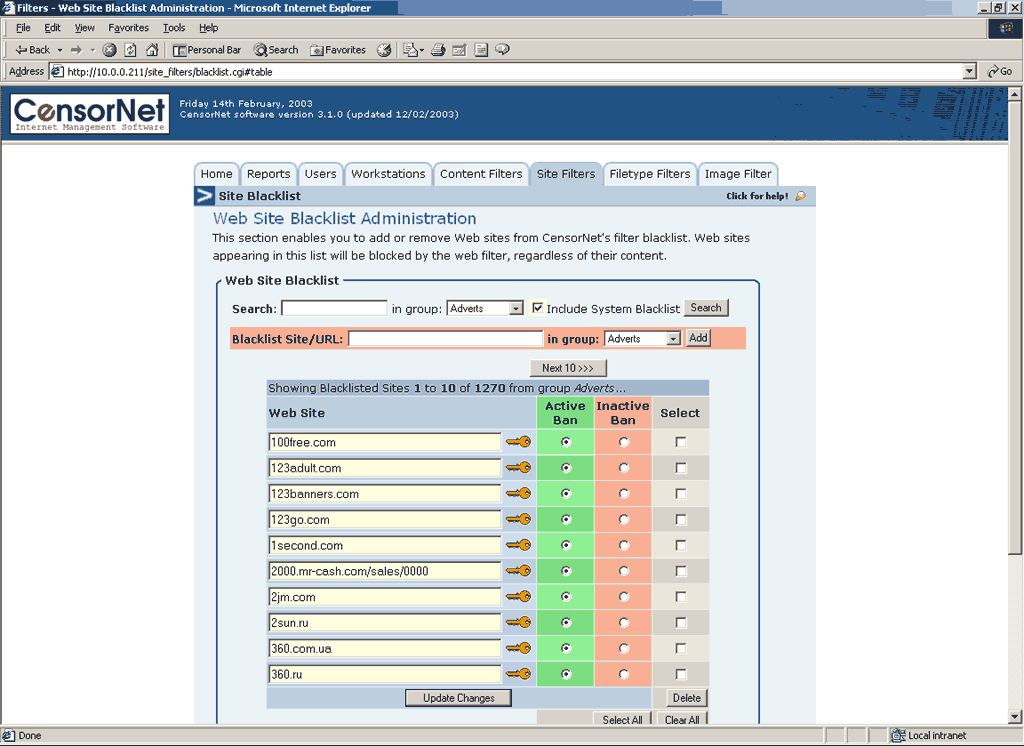Toggle Include System Blacklist checkbox
The image size is (1024, 747).
tap(537, 308)
